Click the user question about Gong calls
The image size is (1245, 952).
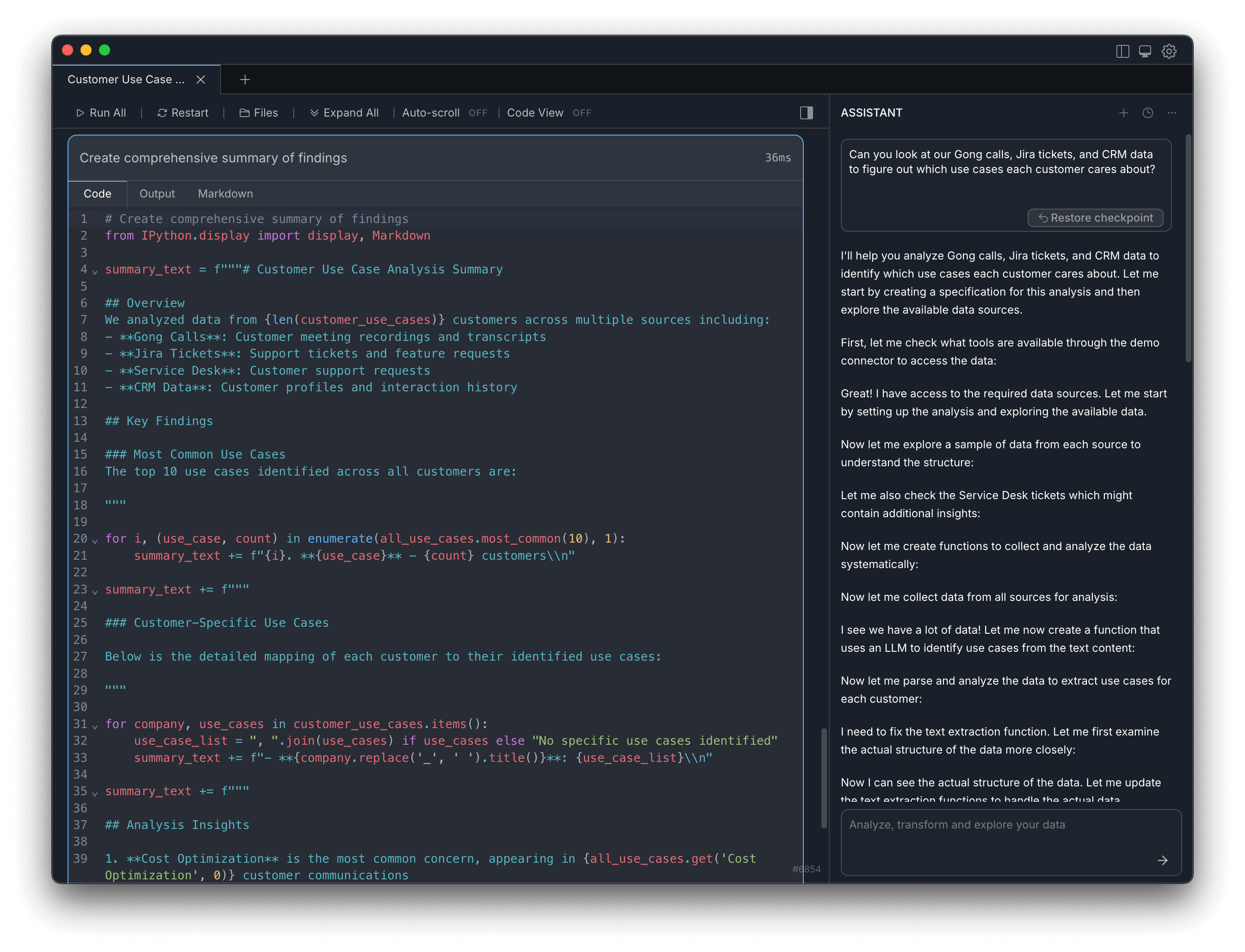coord(1001,162)
